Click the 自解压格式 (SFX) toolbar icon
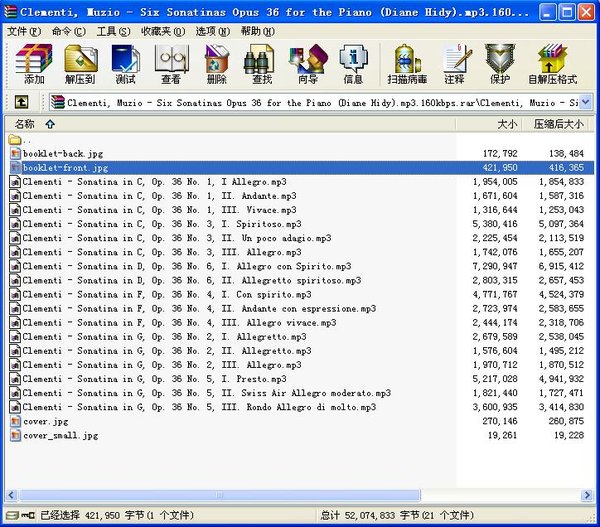 click(552, 64)
